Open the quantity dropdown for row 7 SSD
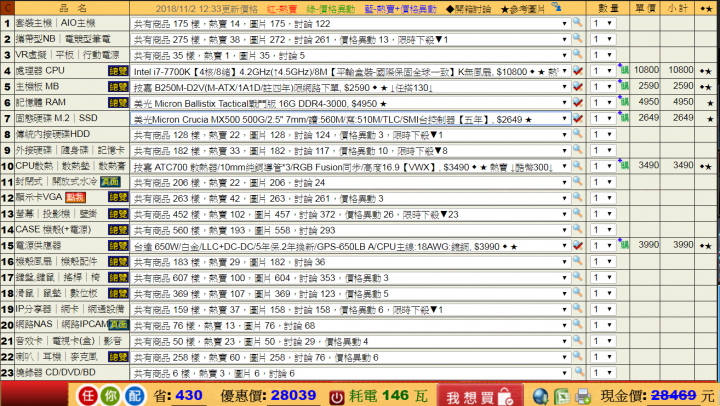 602,119
